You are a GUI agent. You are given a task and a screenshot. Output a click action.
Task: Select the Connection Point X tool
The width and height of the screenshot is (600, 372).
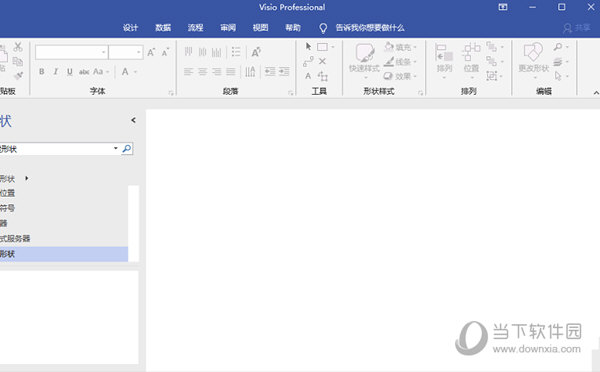click(323, 61)
